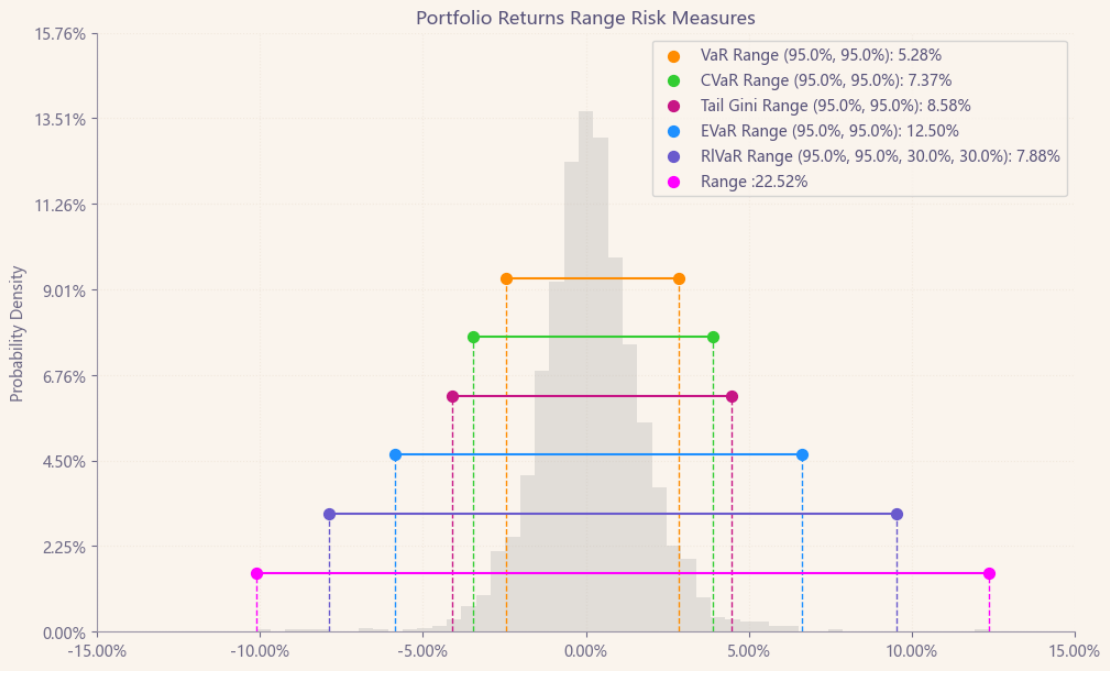Click the VaR Range 5.28% legend label

[x=821, y=56]
